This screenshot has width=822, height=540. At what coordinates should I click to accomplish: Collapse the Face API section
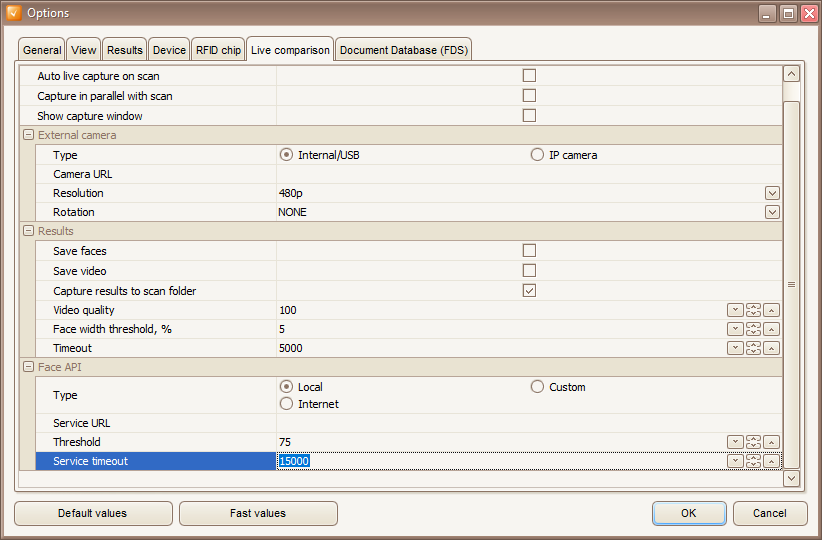click(29, 367)
